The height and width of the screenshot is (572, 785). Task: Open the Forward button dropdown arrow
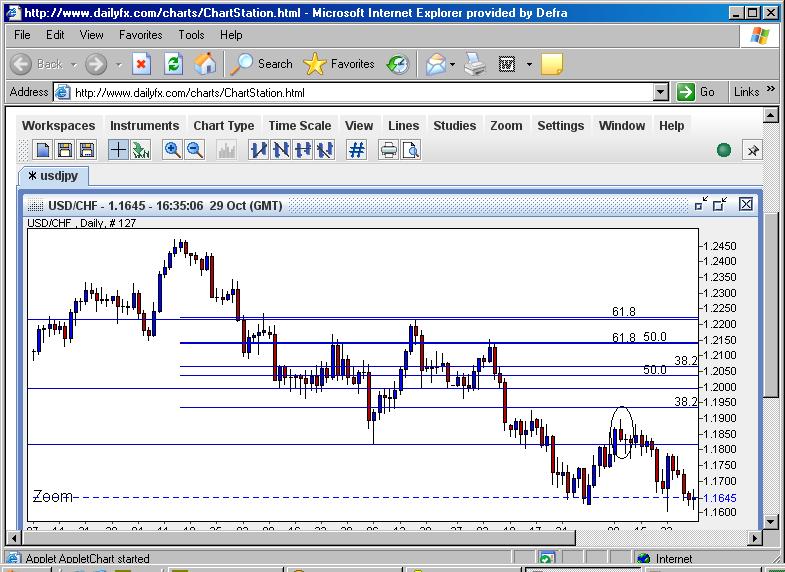(119, 65)
